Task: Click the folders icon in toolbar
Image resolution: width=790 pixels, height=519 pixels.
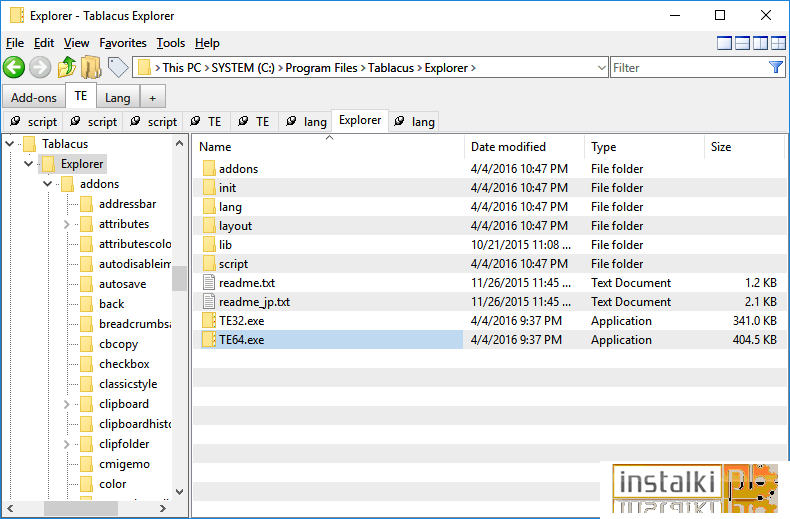Action: tap(91, 68)
